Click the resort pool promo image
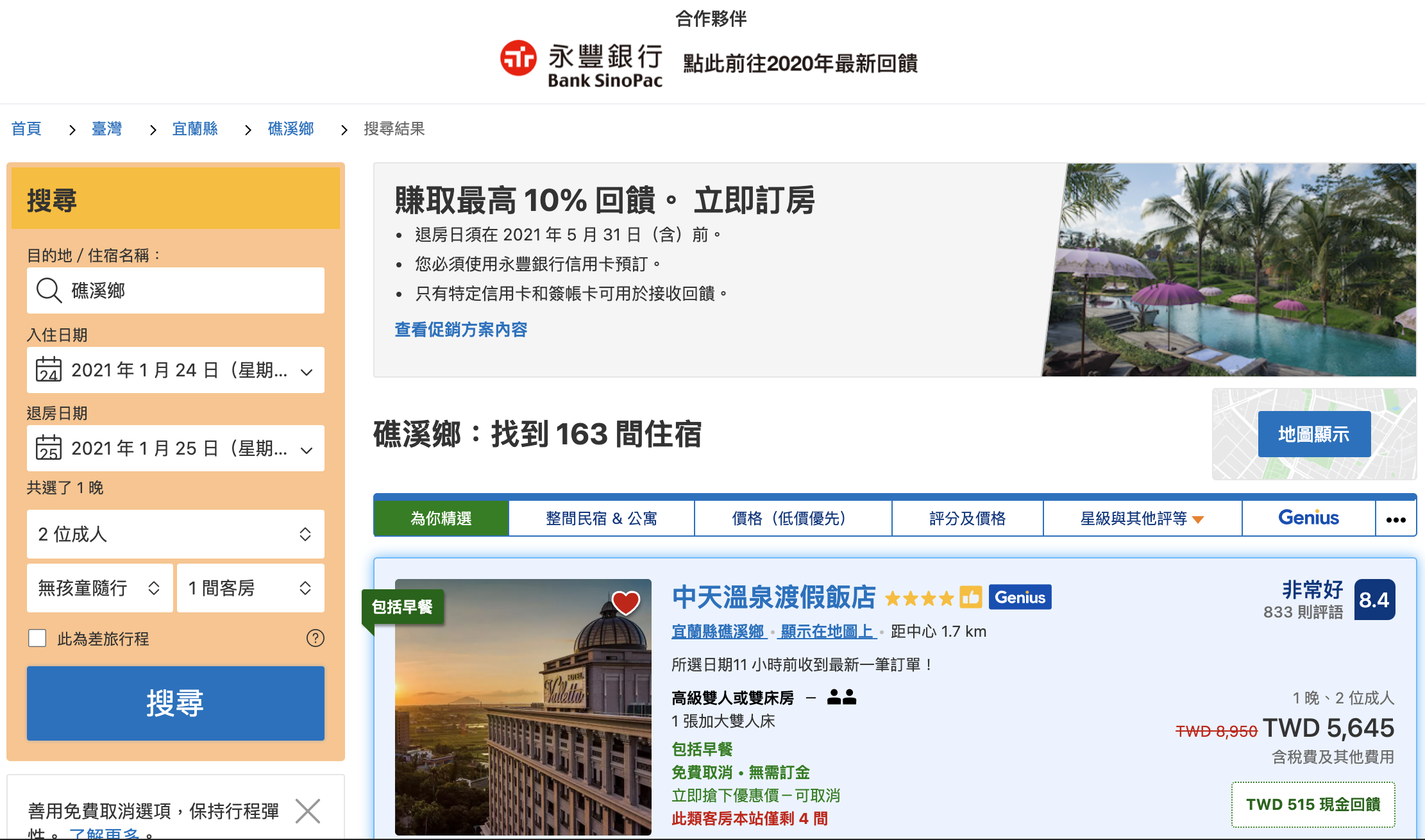This screenshot has height=840, width=1425. 1229,270
